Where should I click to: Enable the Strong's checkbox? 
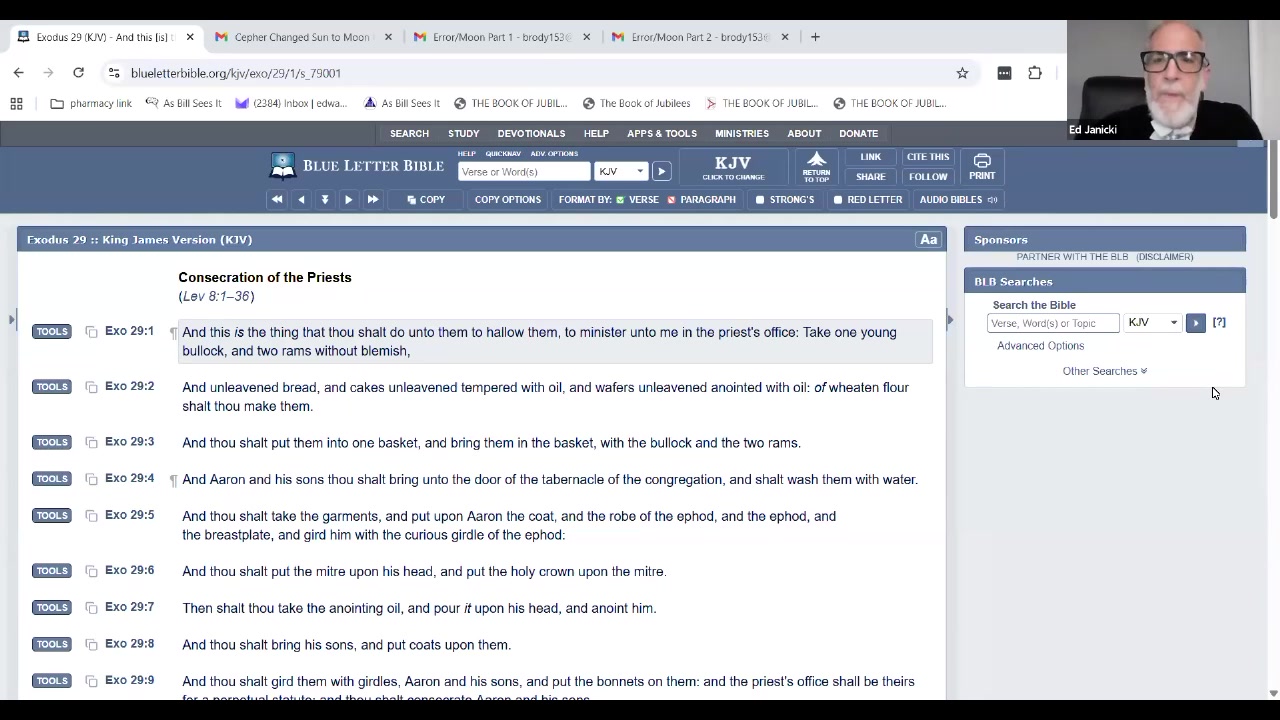pos(761,200)
